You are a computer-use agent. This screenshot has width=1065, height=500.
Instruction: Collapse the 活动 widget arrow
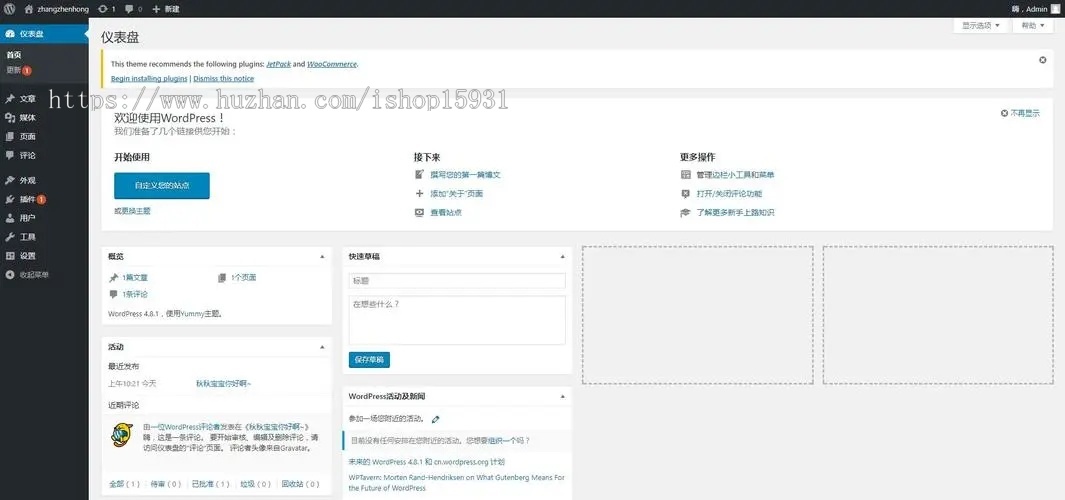pos(322,347)
